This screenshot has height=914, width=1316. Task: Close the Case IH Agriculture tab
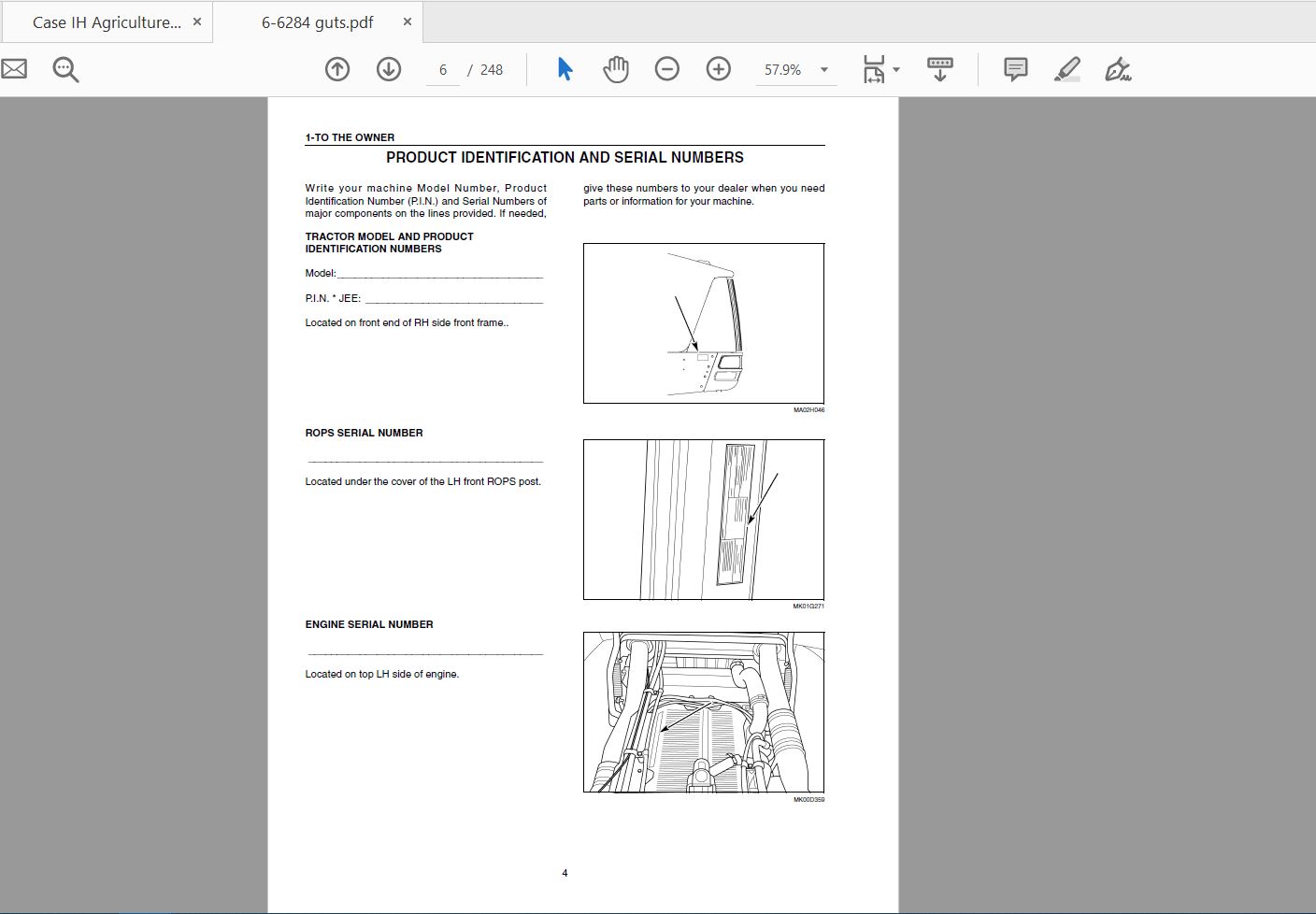(x=196, y=21)
